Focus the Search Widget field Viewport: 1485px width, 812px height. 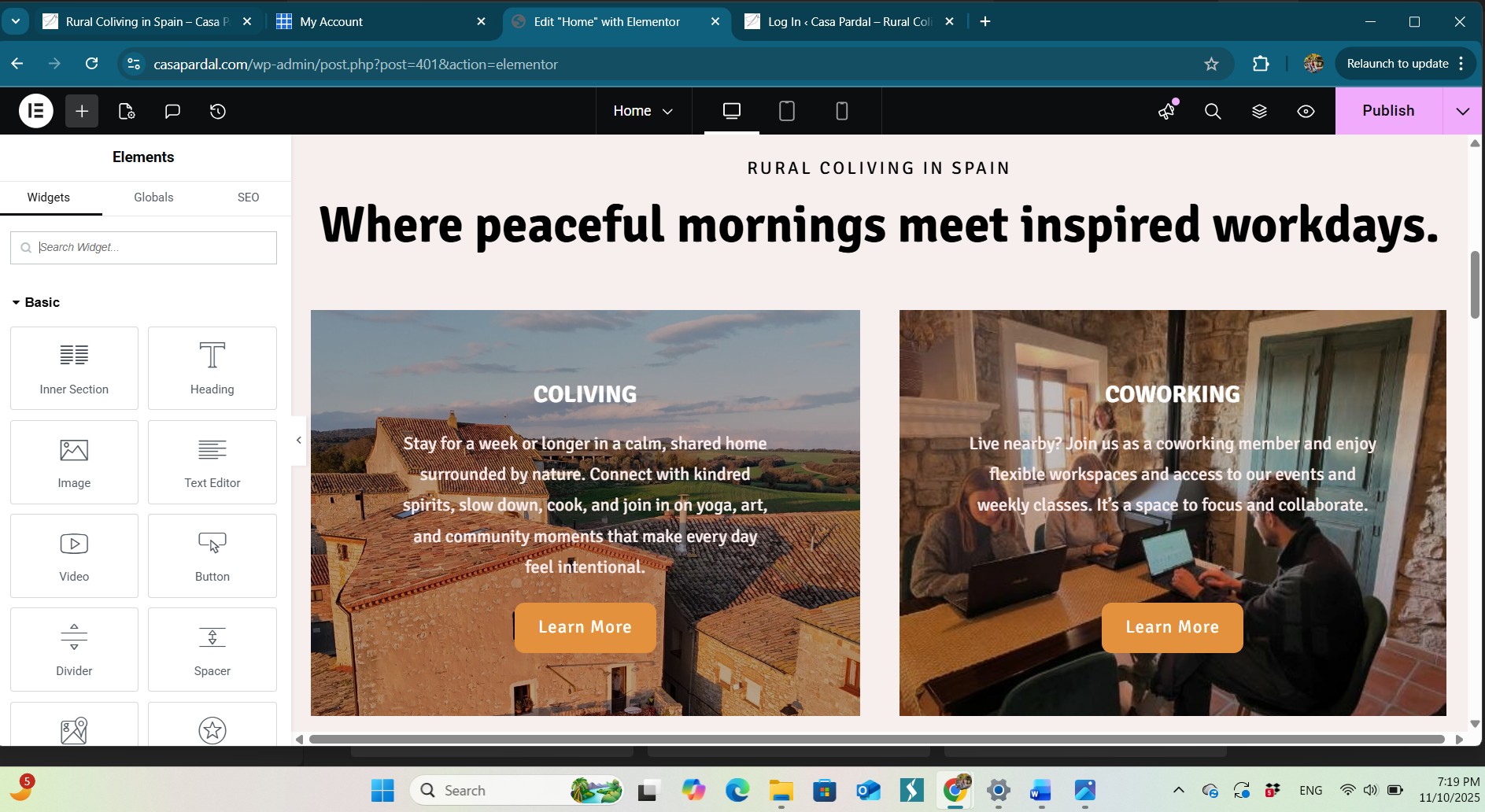pyautogui.click(x=143, y=247)
